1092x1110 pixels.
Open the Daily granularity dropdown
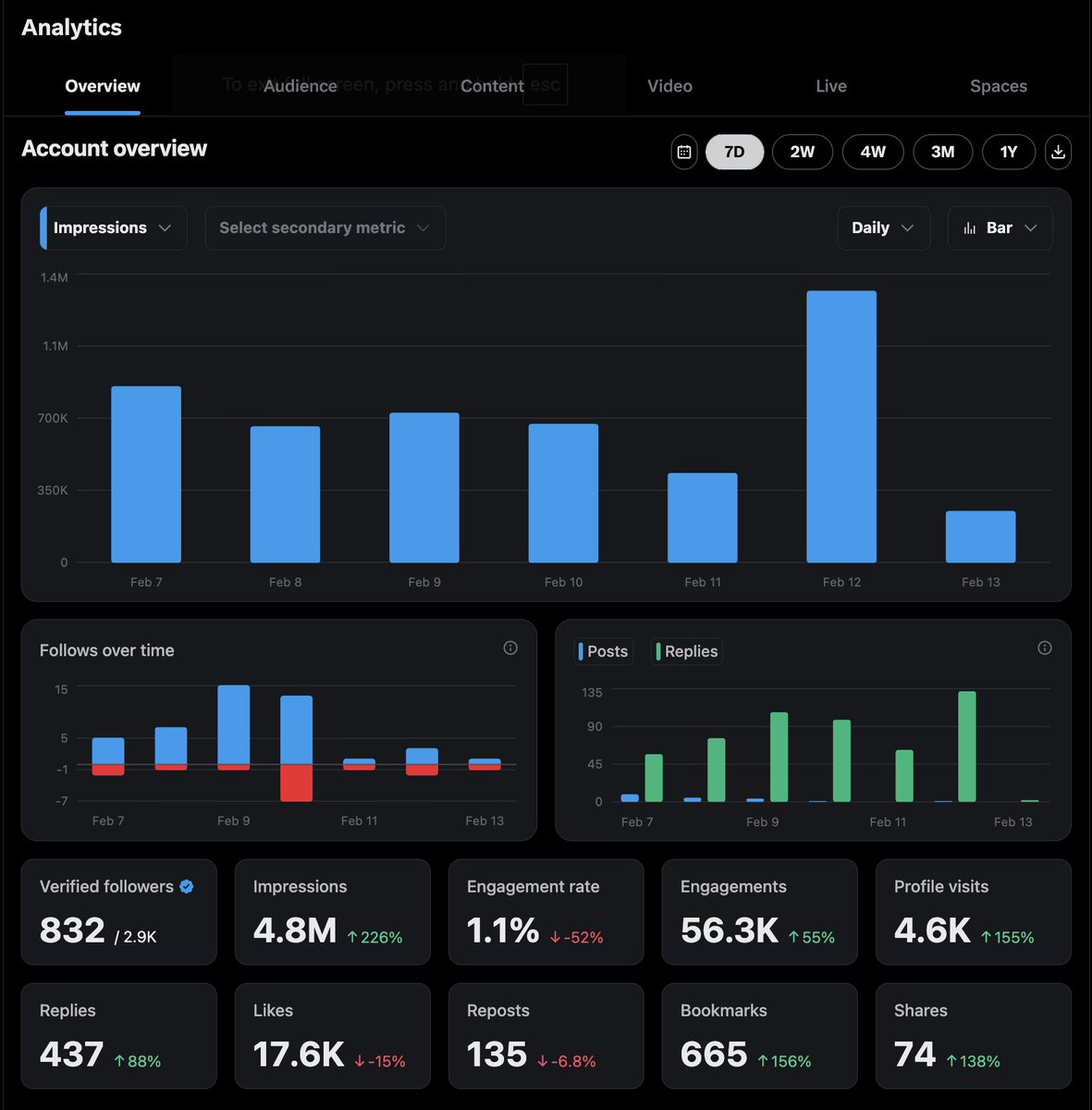[884, 228]
